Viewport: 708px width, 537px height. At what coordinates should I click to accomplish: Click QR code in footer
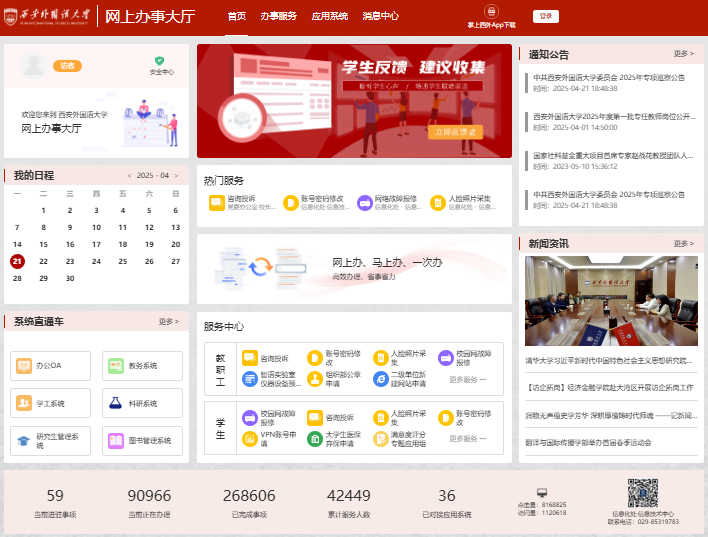coord(643,493)
